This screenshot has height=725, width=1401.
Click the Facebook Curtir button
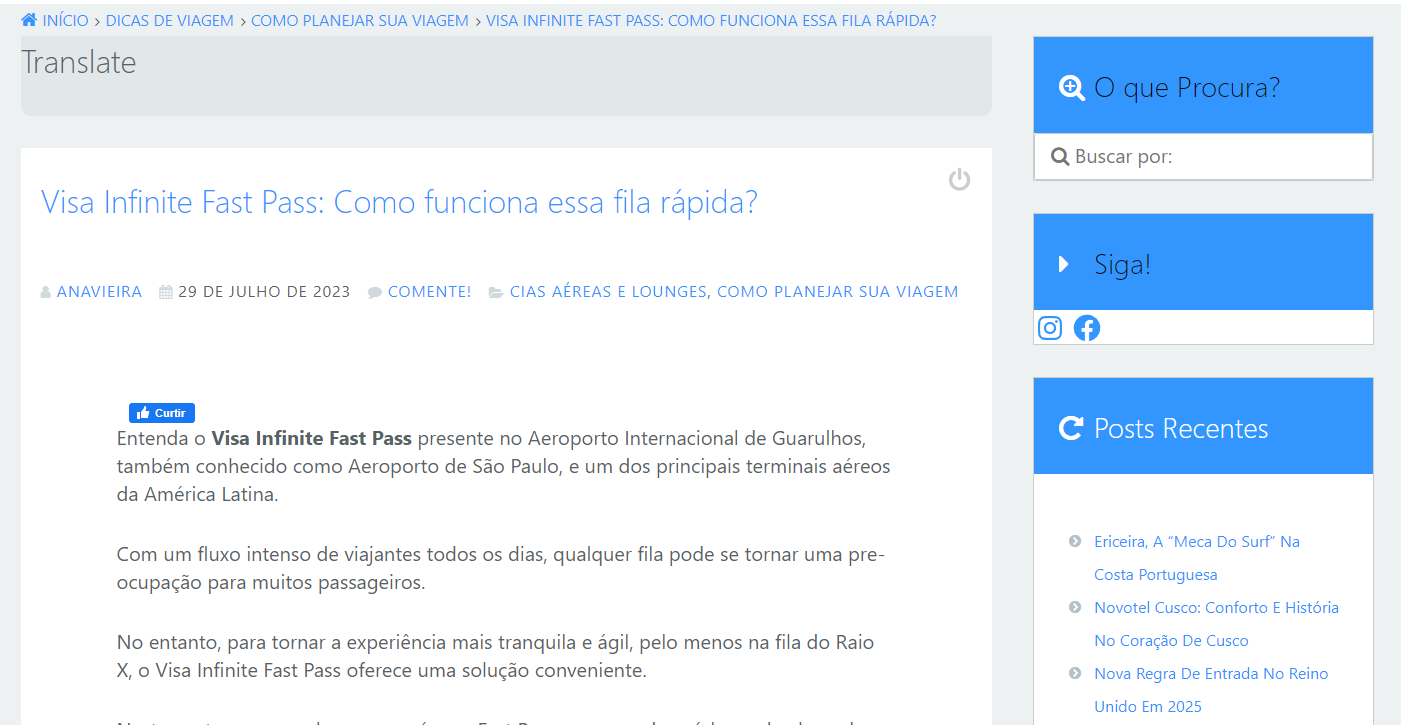tap(162, 413)
